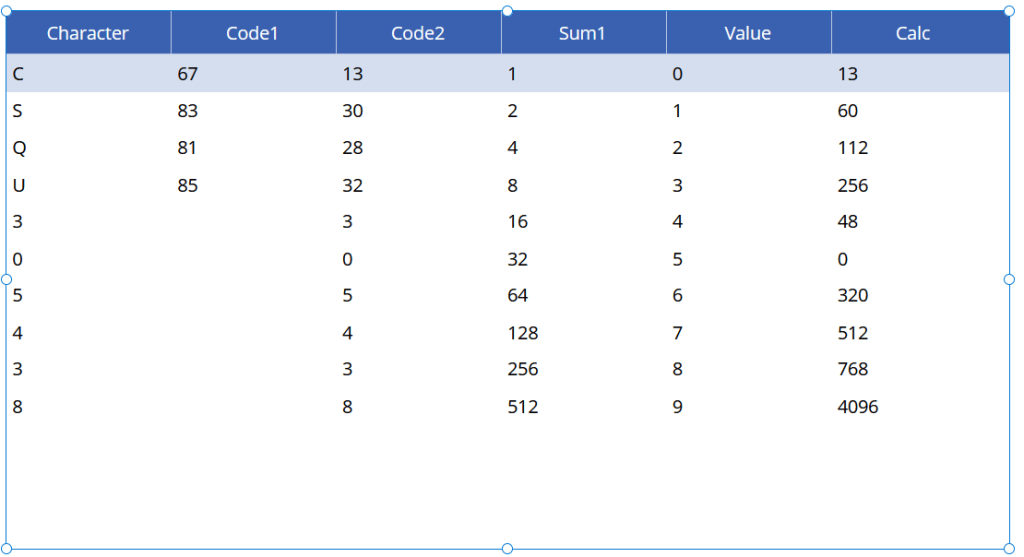Click the Code1 column header

252,33
